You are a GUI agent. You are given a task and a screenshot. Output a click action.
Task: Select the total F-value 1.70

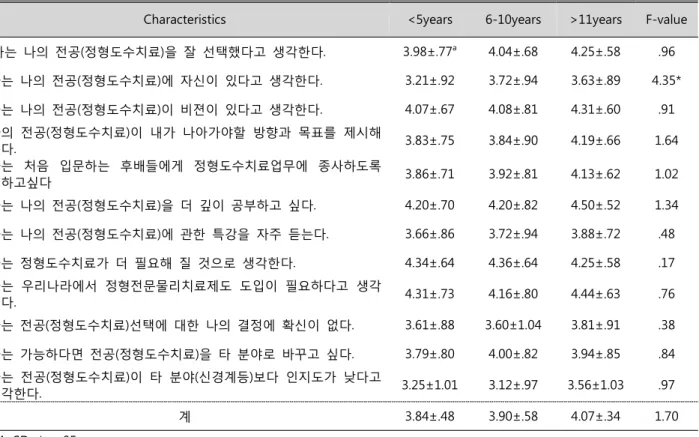tap(666, 416)
